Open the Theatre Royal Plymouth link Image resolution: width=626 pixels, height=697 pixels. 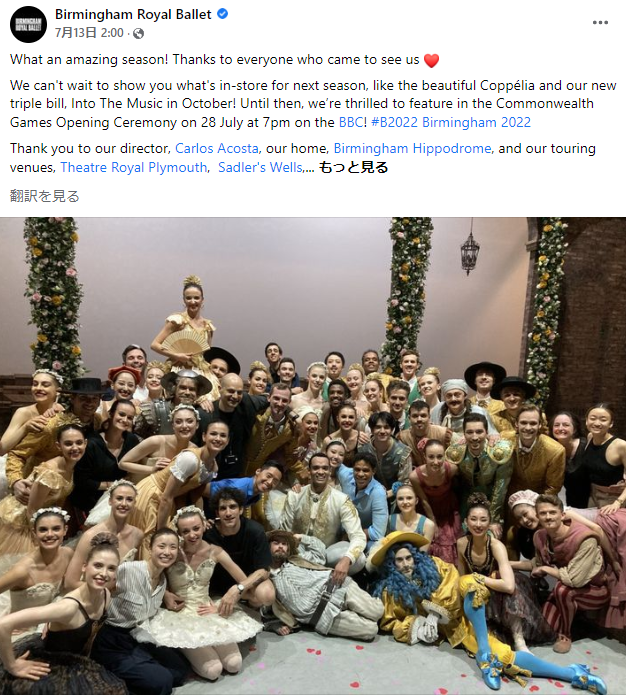[x=133, y=168]
